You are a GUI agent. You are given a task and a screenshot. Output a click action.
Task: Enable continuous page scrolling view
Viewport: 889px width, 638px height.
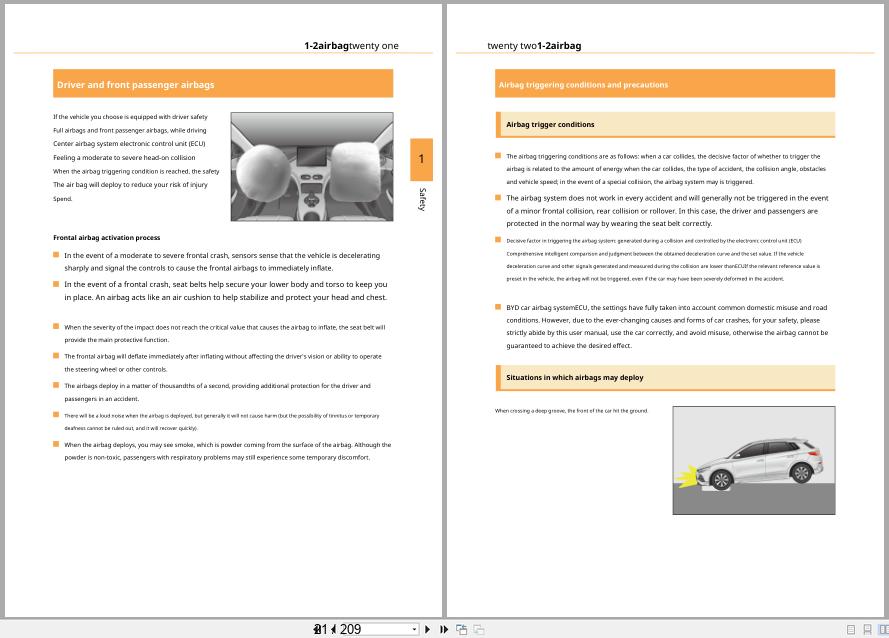click(x=866, y=630)
